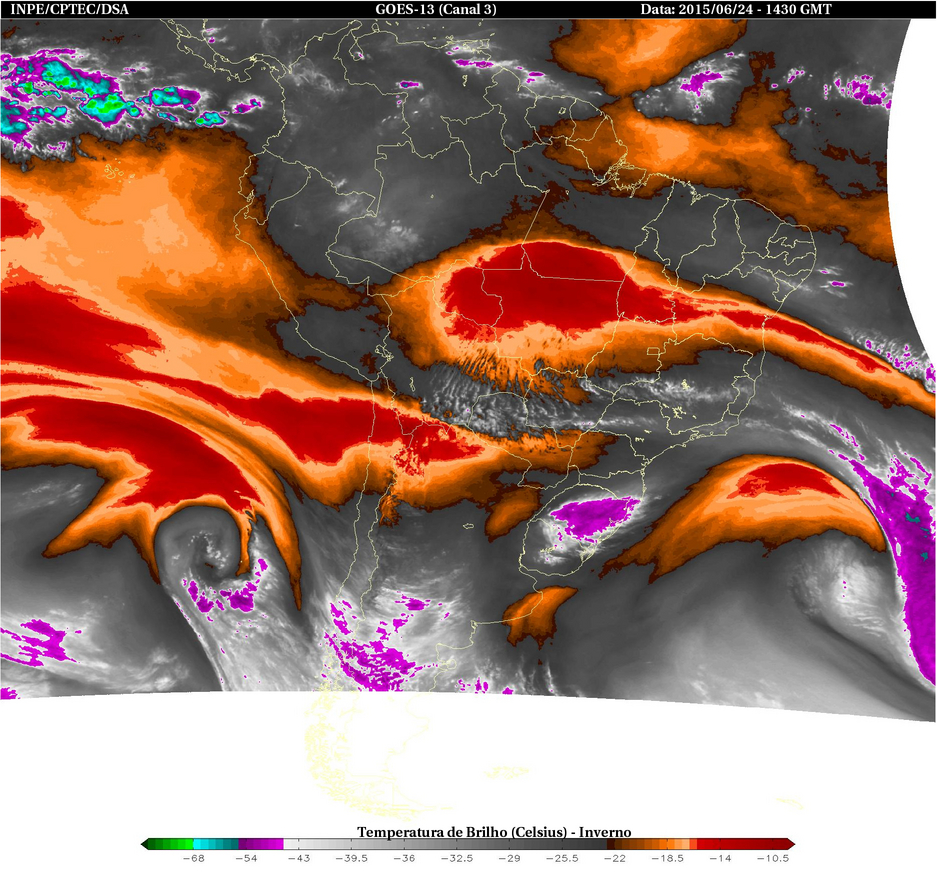Click the -43 legend value
Image resolution: width=937 pixels, height=877 pixels.
click(x=299, y=858)
